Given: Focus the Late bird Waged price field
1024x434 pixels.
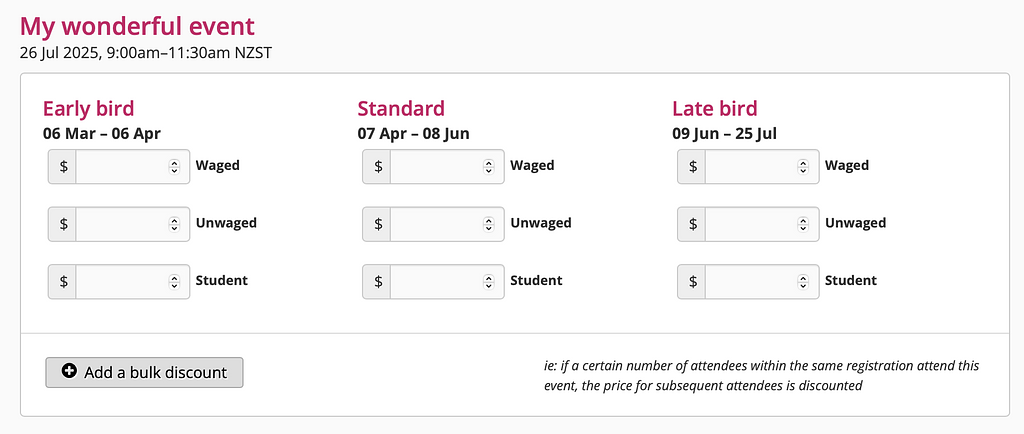Looking at the screenshot, I should point(762,166).
